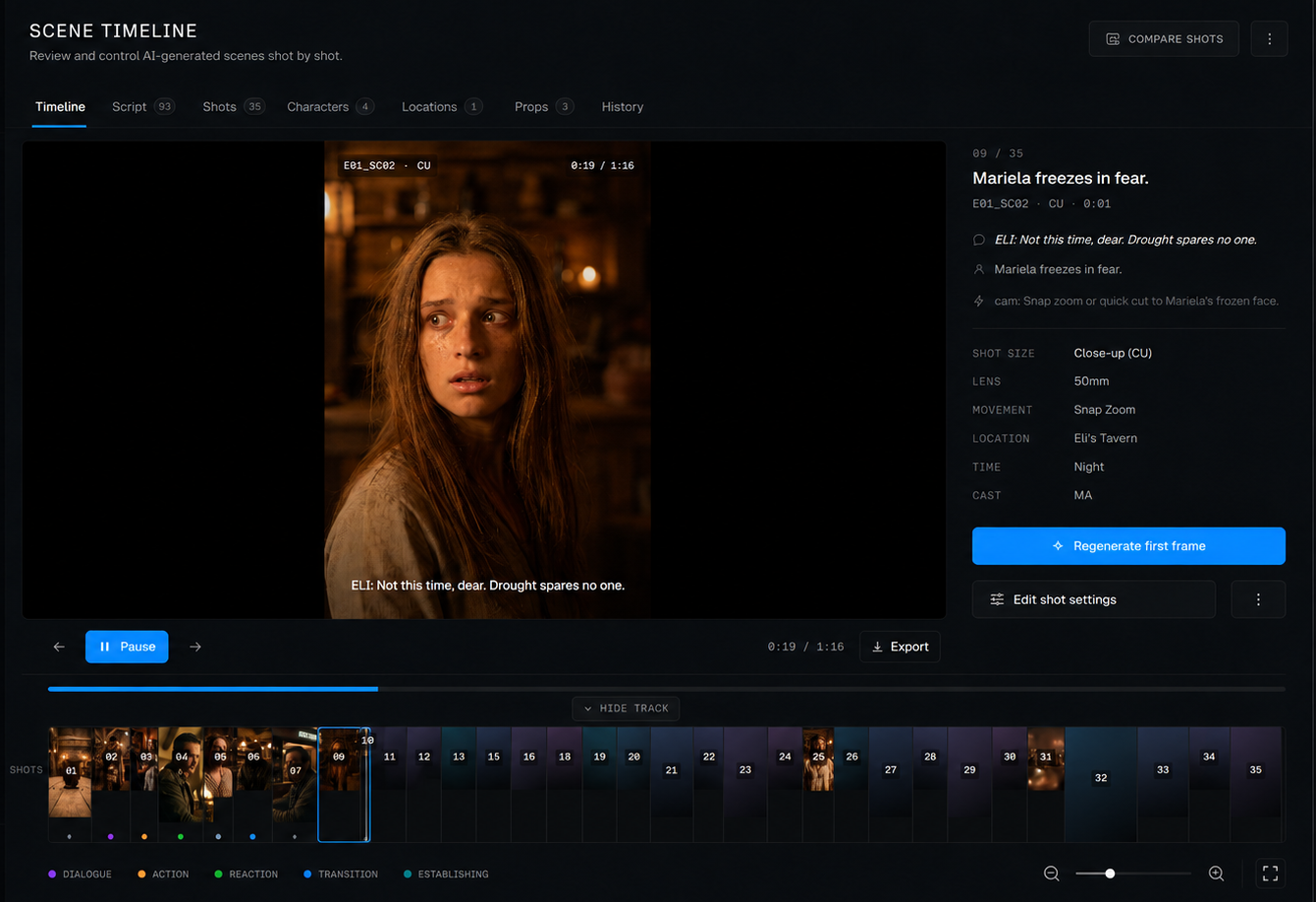This screenshot has width=1316, height=902.
Task: Open the History tab
Action: (623, 107)
